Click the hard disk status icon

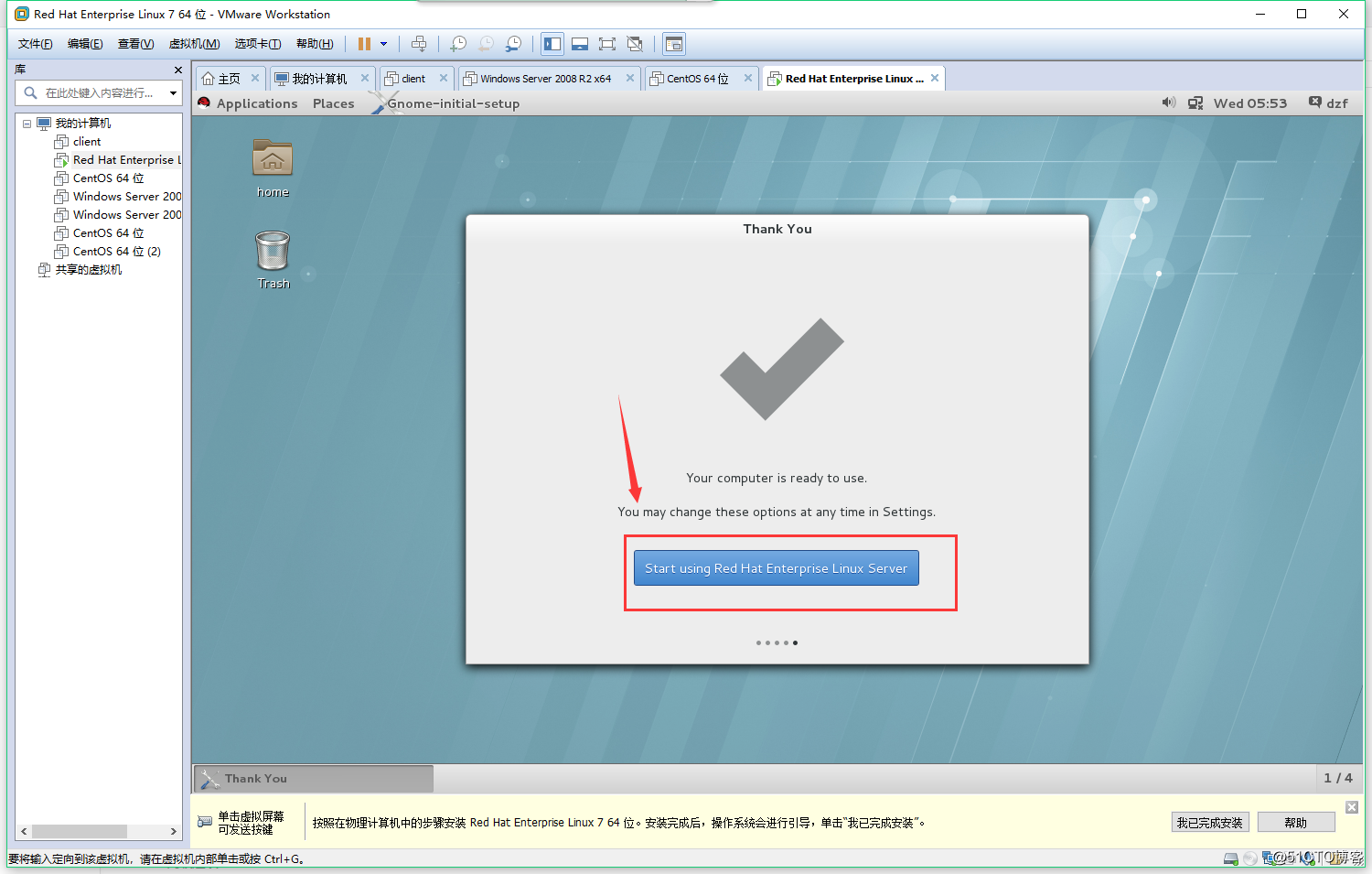[x=1231, y=858]
